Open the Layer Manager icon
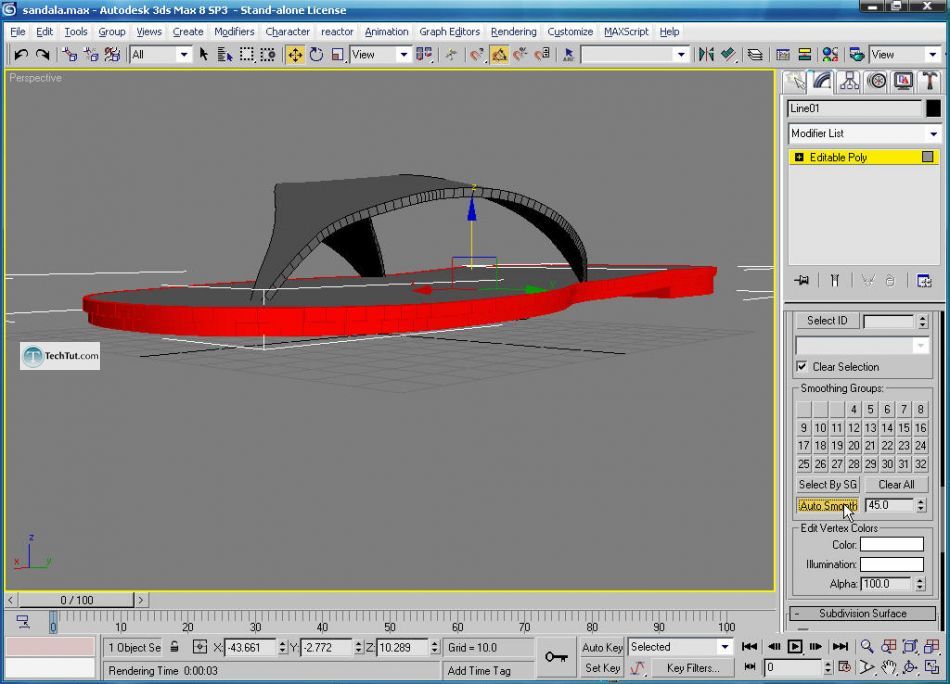The image size is (950, 684). [755, 55]
